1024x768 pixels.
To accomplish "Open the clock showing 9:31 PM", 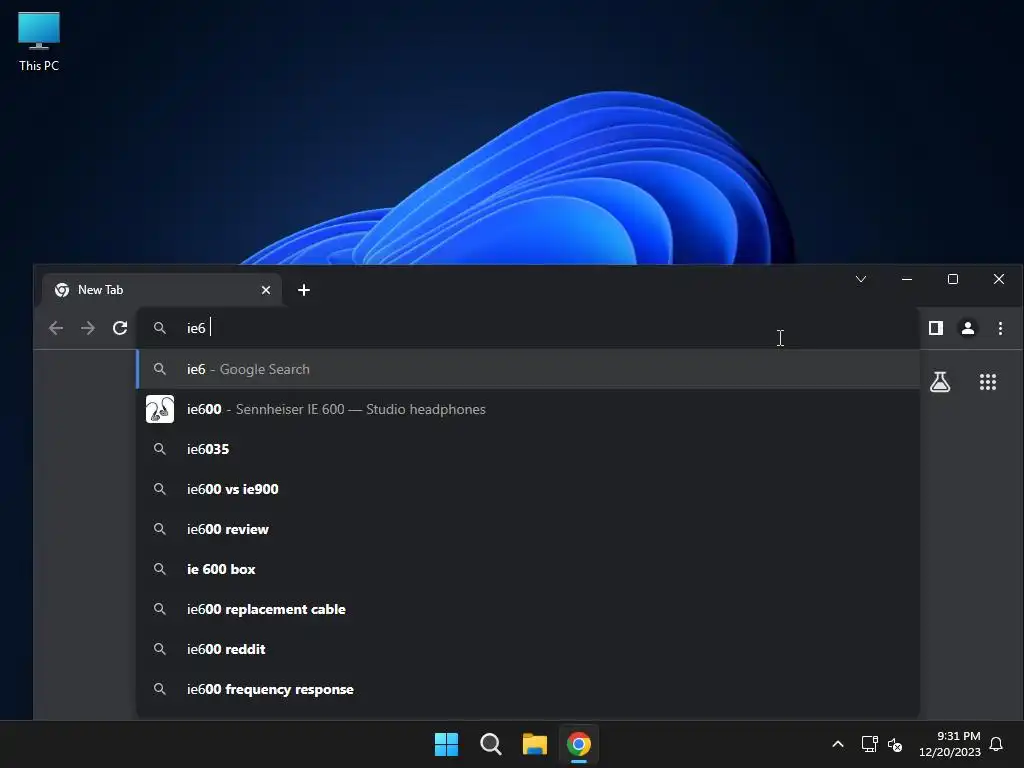I will [x=950, y=744].
